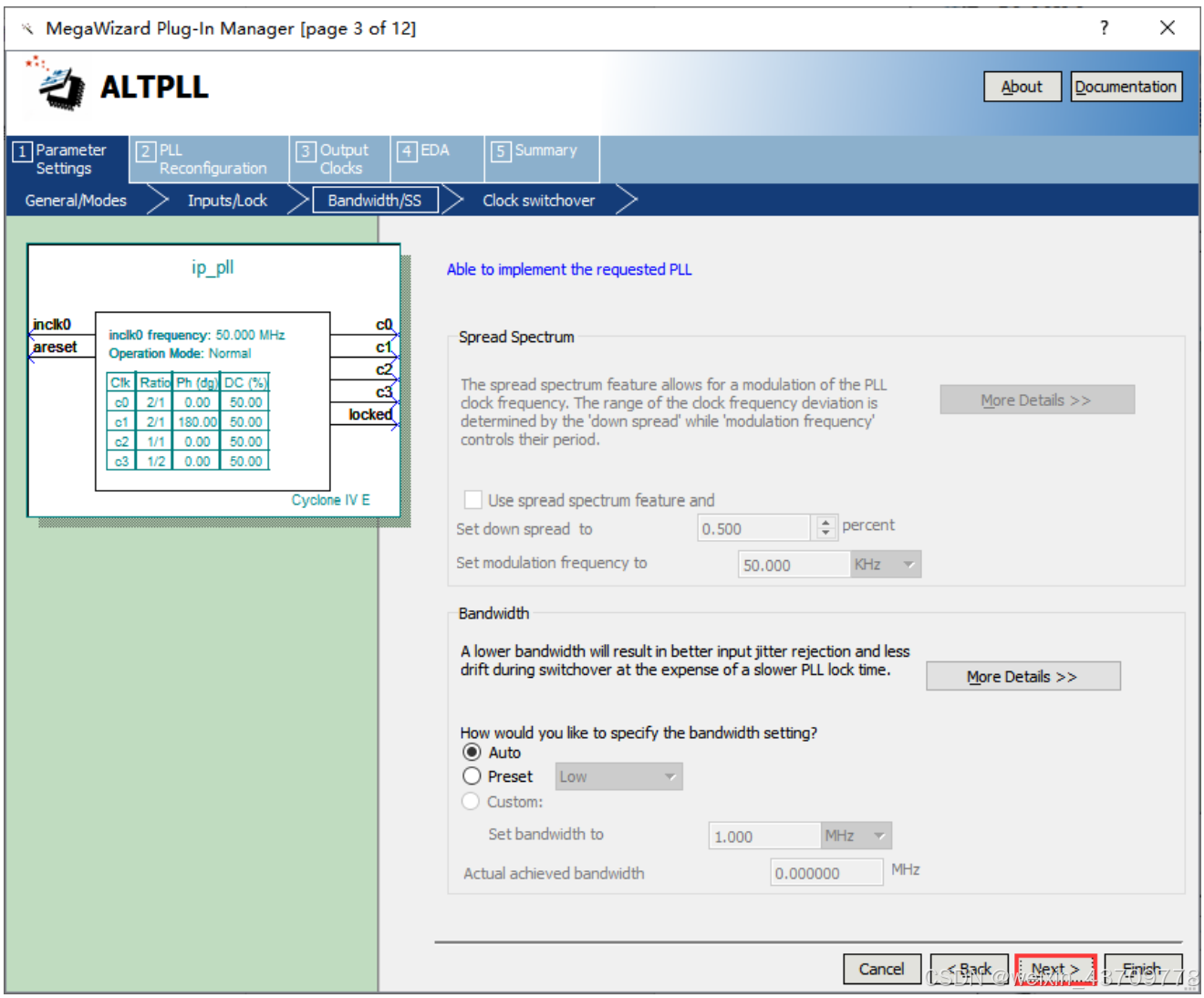Click the areset port label in diagram
Viewport: 1204px width, 998px height.
pos(55,347)
